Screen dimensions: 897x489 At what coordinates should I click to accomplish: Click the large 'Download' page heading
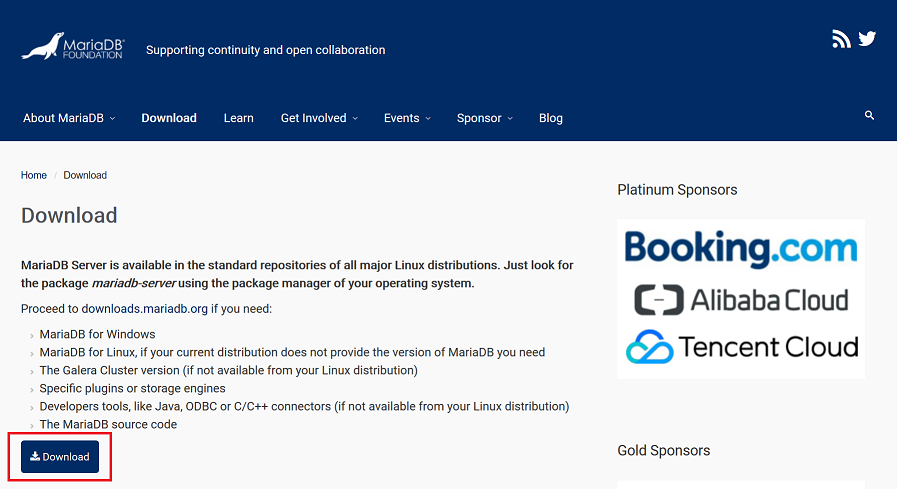(x=69, y=216)
